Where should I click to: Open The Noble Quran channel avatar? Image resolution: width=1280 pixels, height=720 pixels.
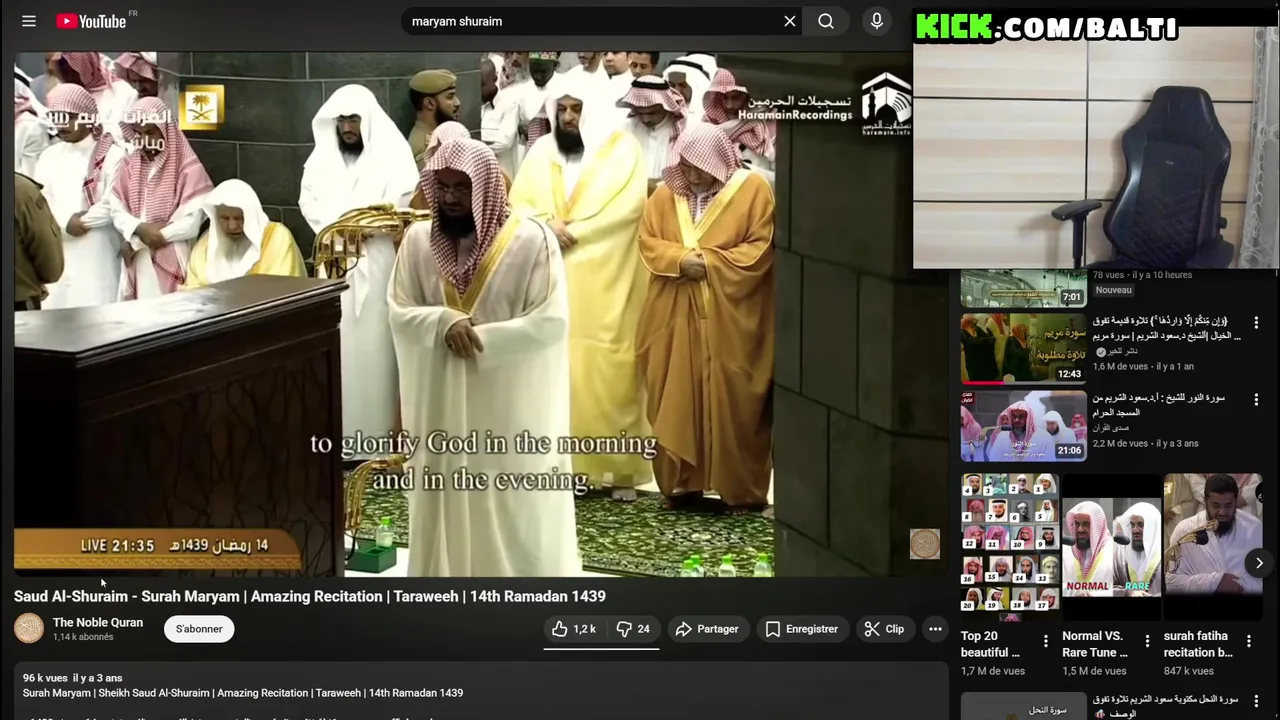[x=29, y=628]
